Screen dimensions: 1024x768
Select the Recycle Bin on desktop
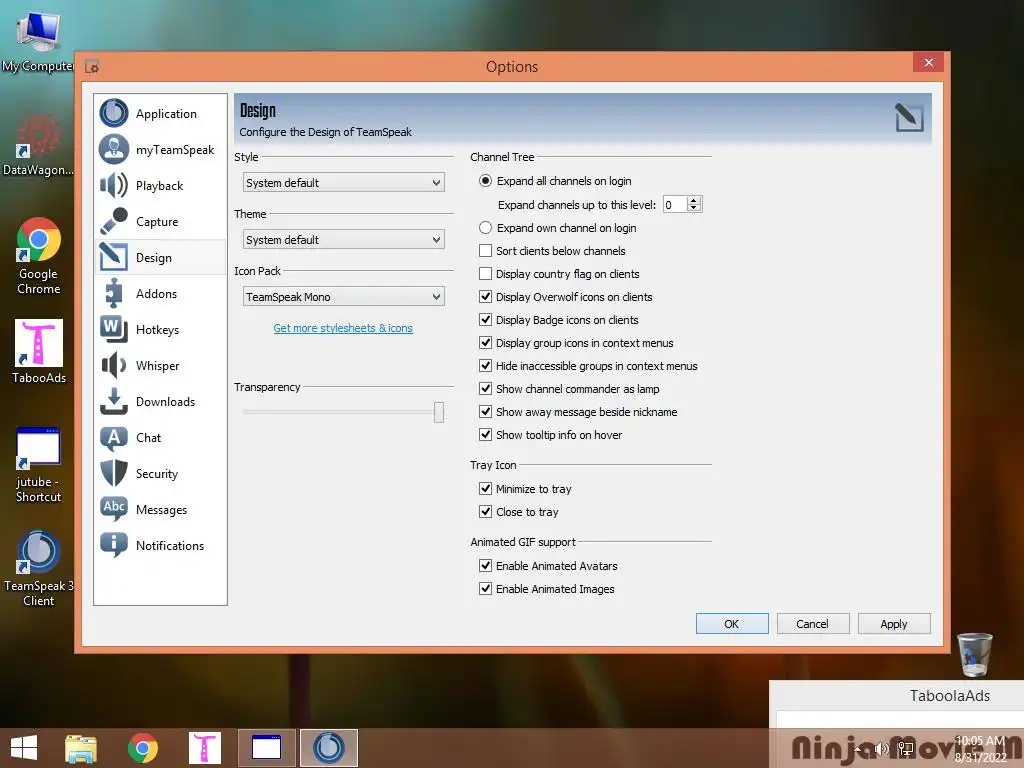click(975, 654)
